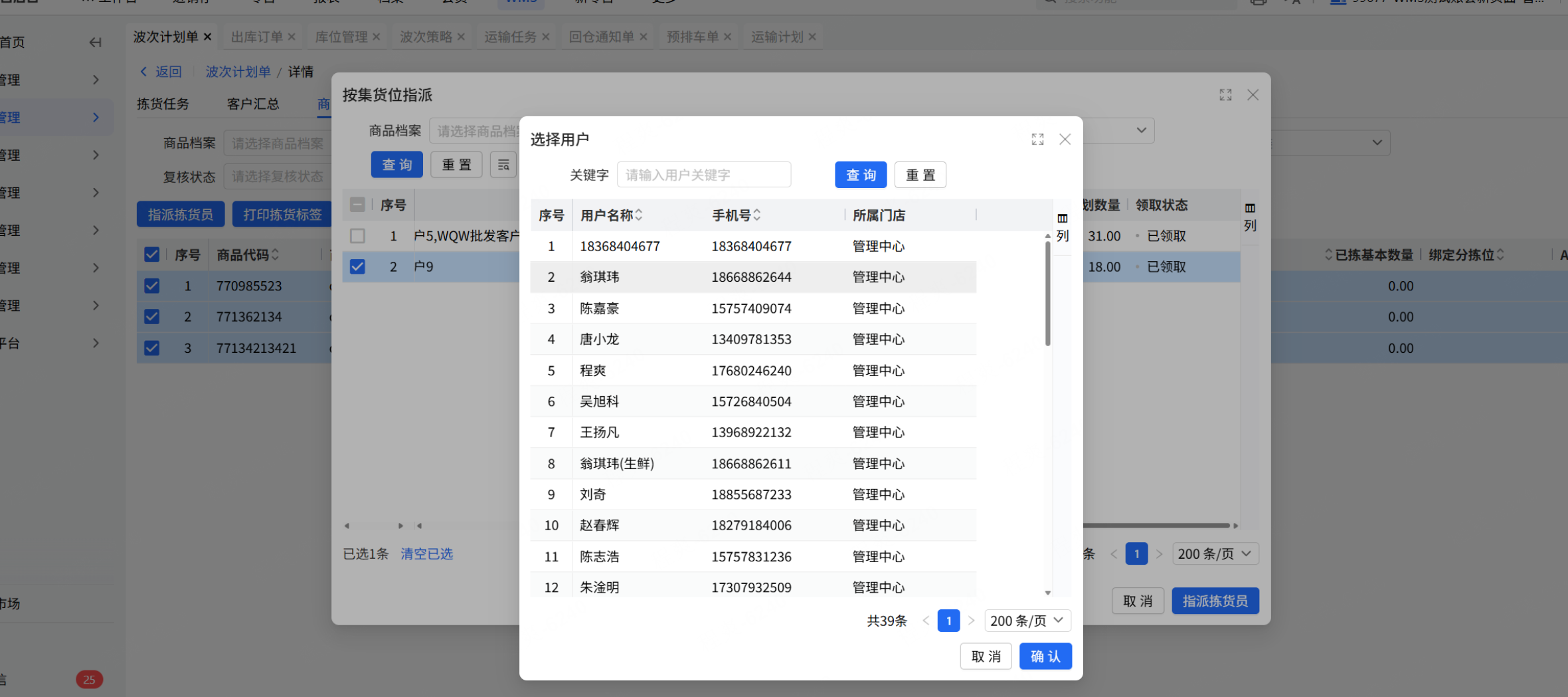Open the 请选择商品档案 dropdown on the background page
This screenshot has height=697, width=1568.
point(278,144)
